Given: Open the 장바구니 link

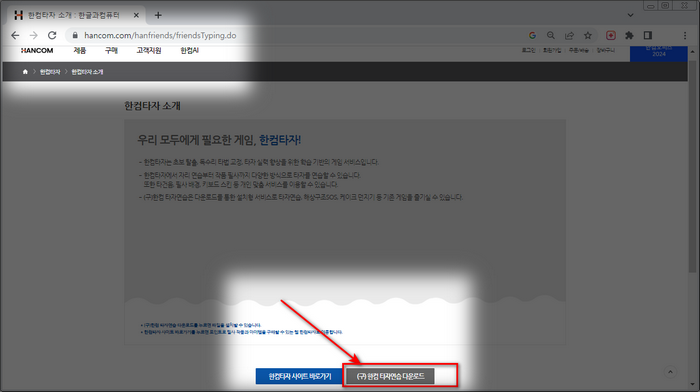Looking at the screenshot, I should [x=605, y=50].
